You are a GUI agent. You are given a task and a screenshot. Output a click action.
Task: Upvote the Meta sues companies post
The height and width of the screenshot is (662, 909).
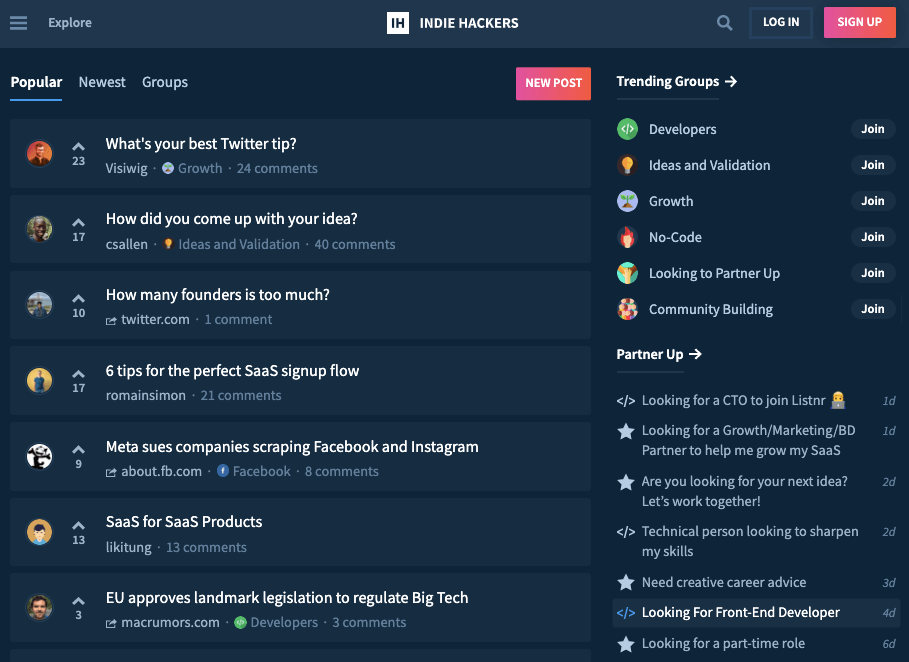click(78, 450)
